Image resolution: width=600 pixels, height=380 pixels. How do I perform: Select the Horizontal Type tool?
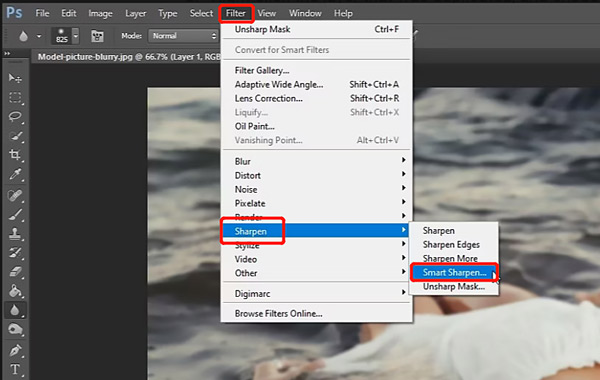15,369
